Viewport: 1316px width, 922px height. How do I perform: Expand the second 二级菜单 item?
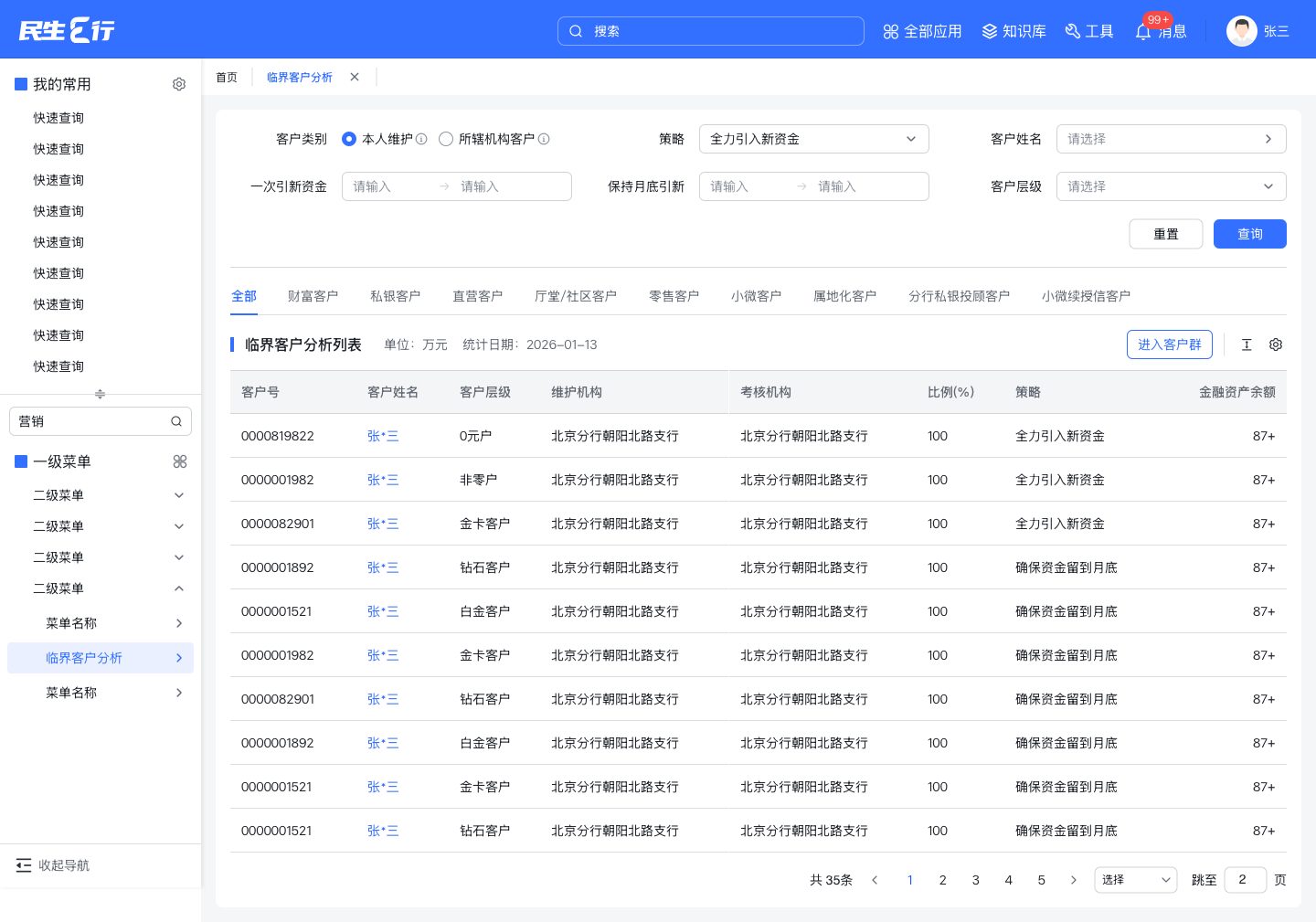tap(179, 526)
